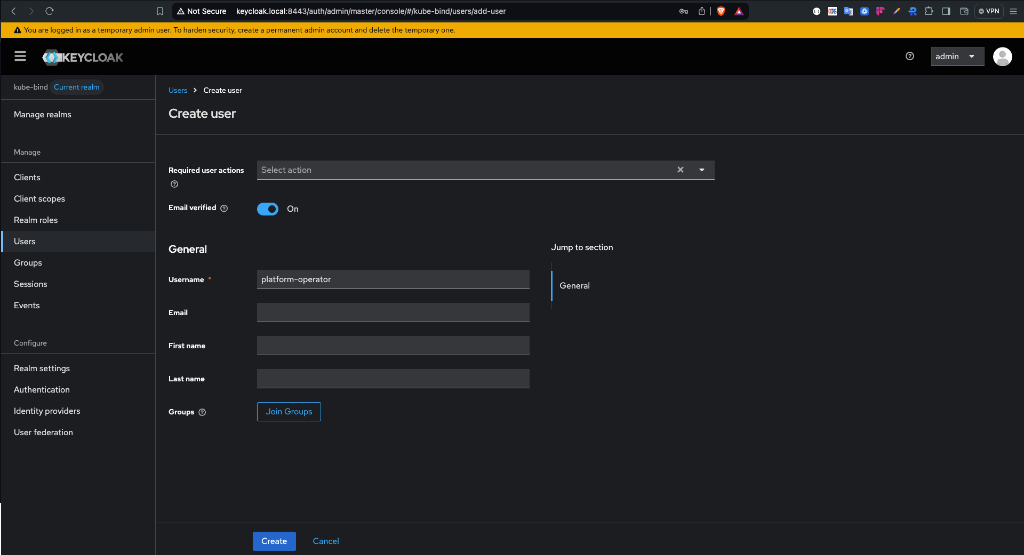Cancel user creation
This screenshot has height=555, width=1024.
[326, 541]
